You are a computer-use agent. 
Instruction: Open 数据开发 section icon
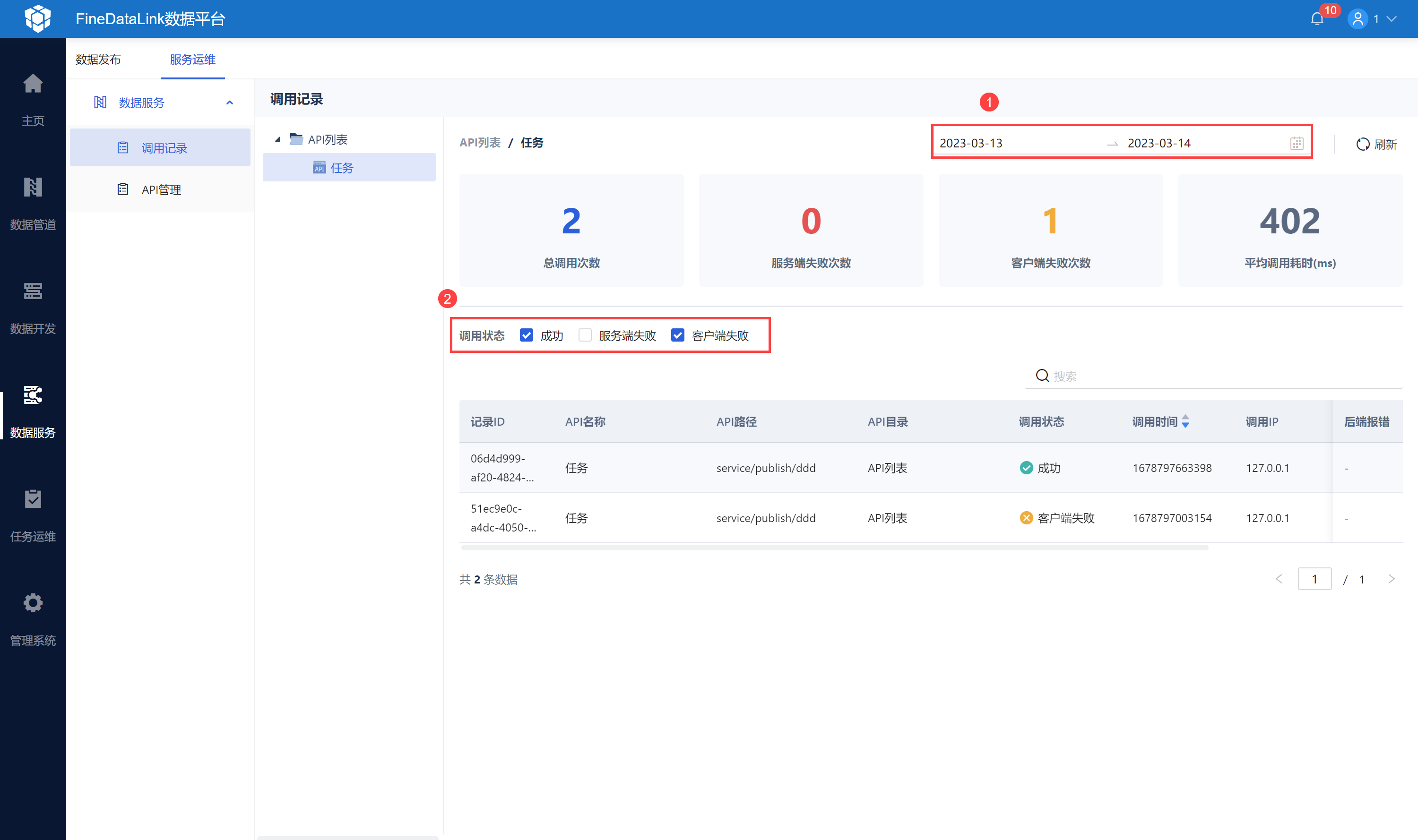tap(33, 291)
